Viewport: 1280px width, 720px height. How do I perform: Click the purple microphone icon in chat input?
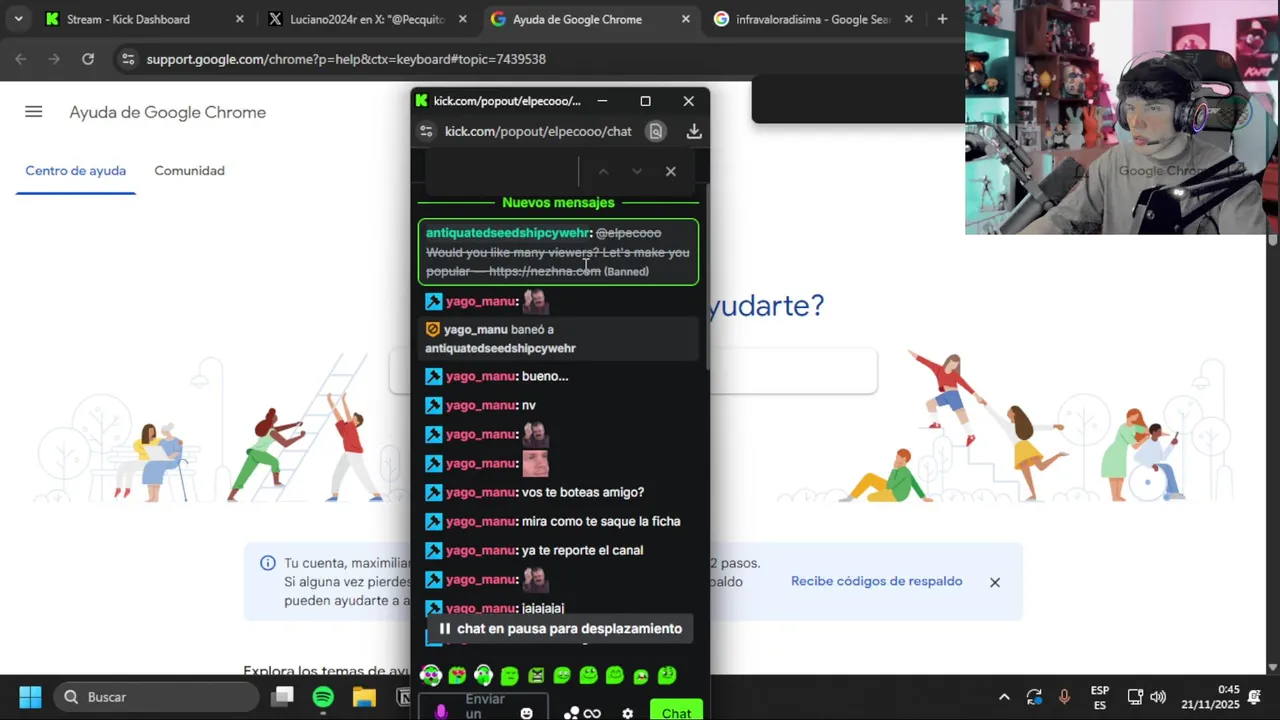point(441,712)
